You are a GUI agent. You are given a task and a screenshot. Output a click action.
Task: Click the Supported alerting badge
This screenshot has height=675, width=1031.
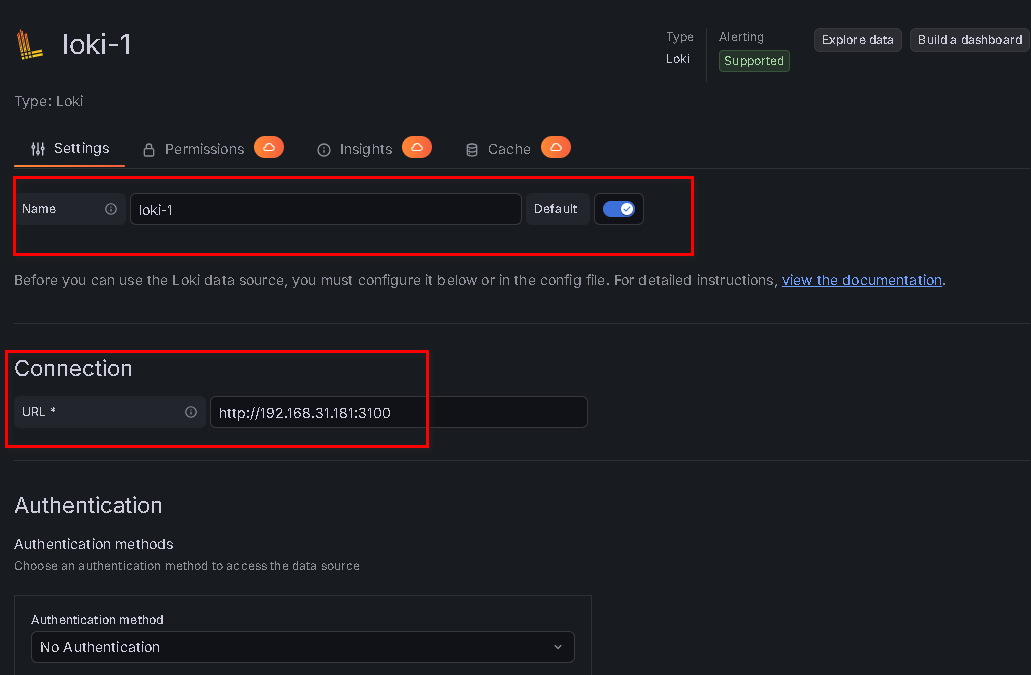pos(754,61)
